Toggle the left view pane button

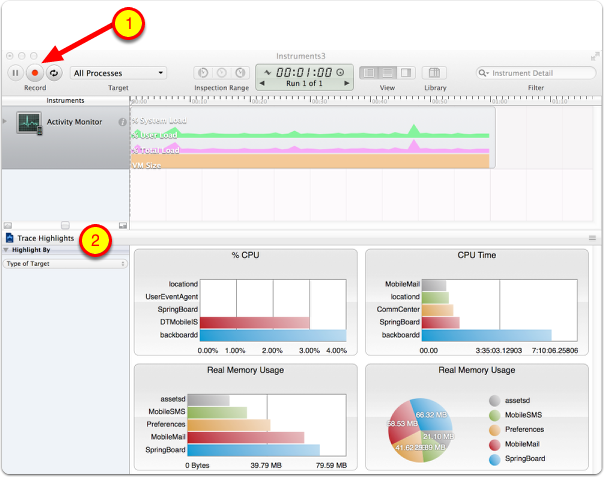coord(369,73)
